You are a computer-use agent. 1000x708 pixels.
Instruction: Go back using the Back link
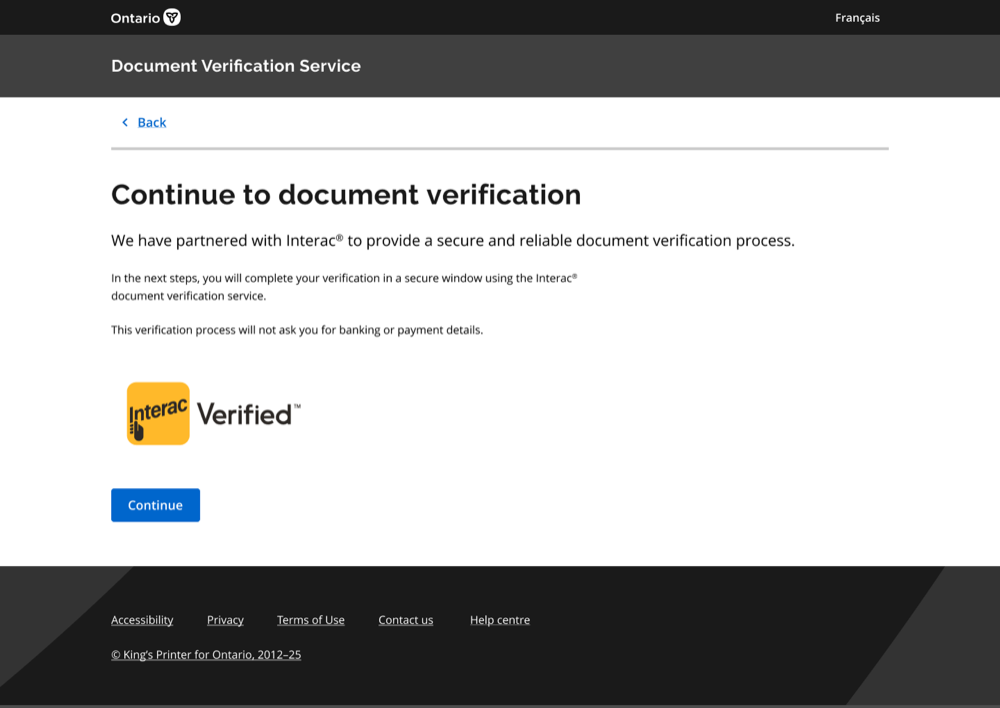point(152,122)
